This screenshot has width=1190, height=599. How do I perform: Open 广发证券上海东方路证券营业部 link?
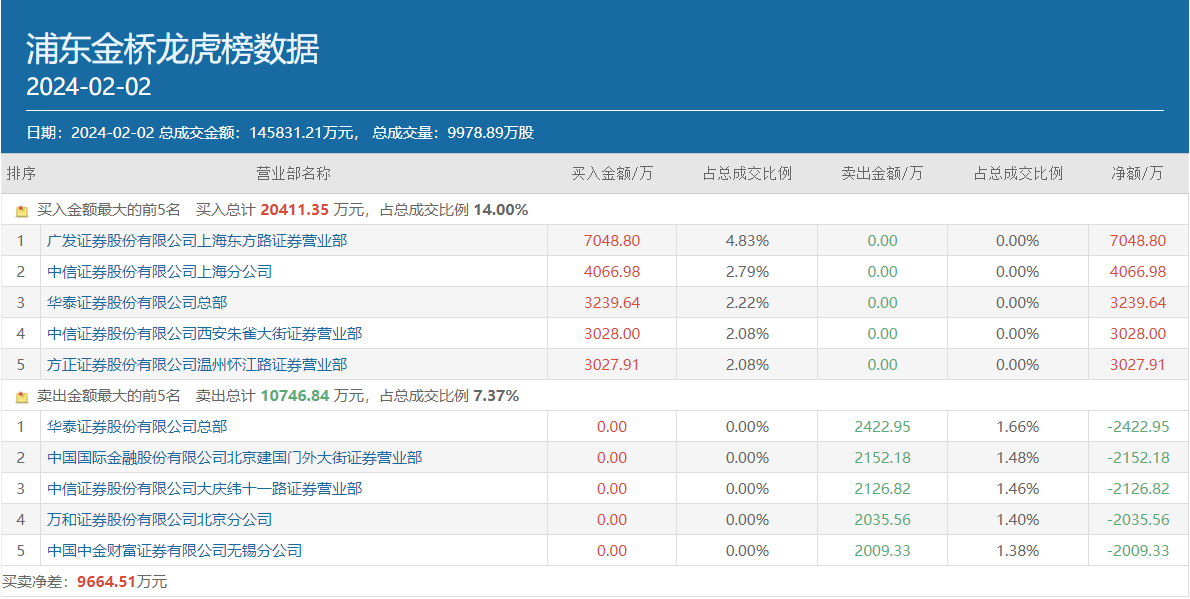(x=197, y=241)
